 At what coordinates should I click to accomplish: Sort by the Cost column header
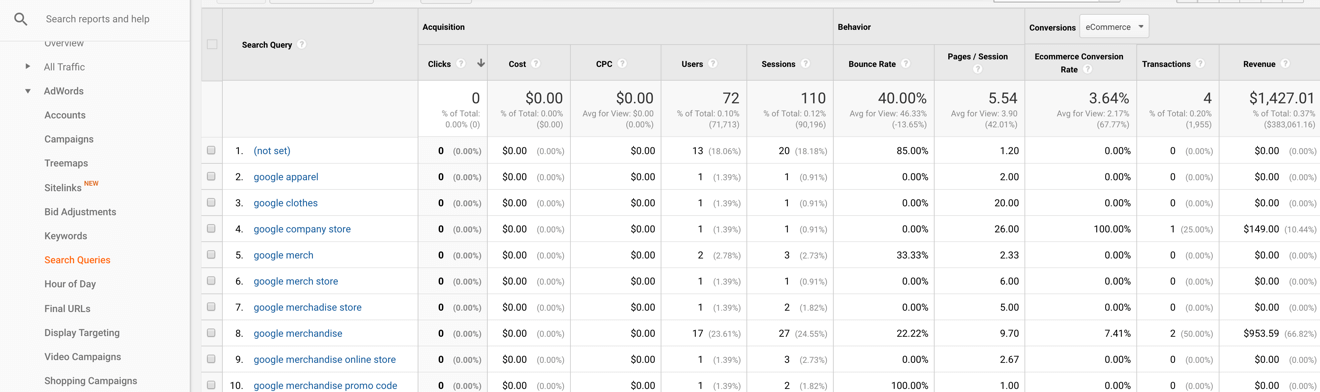click(517, 64)
